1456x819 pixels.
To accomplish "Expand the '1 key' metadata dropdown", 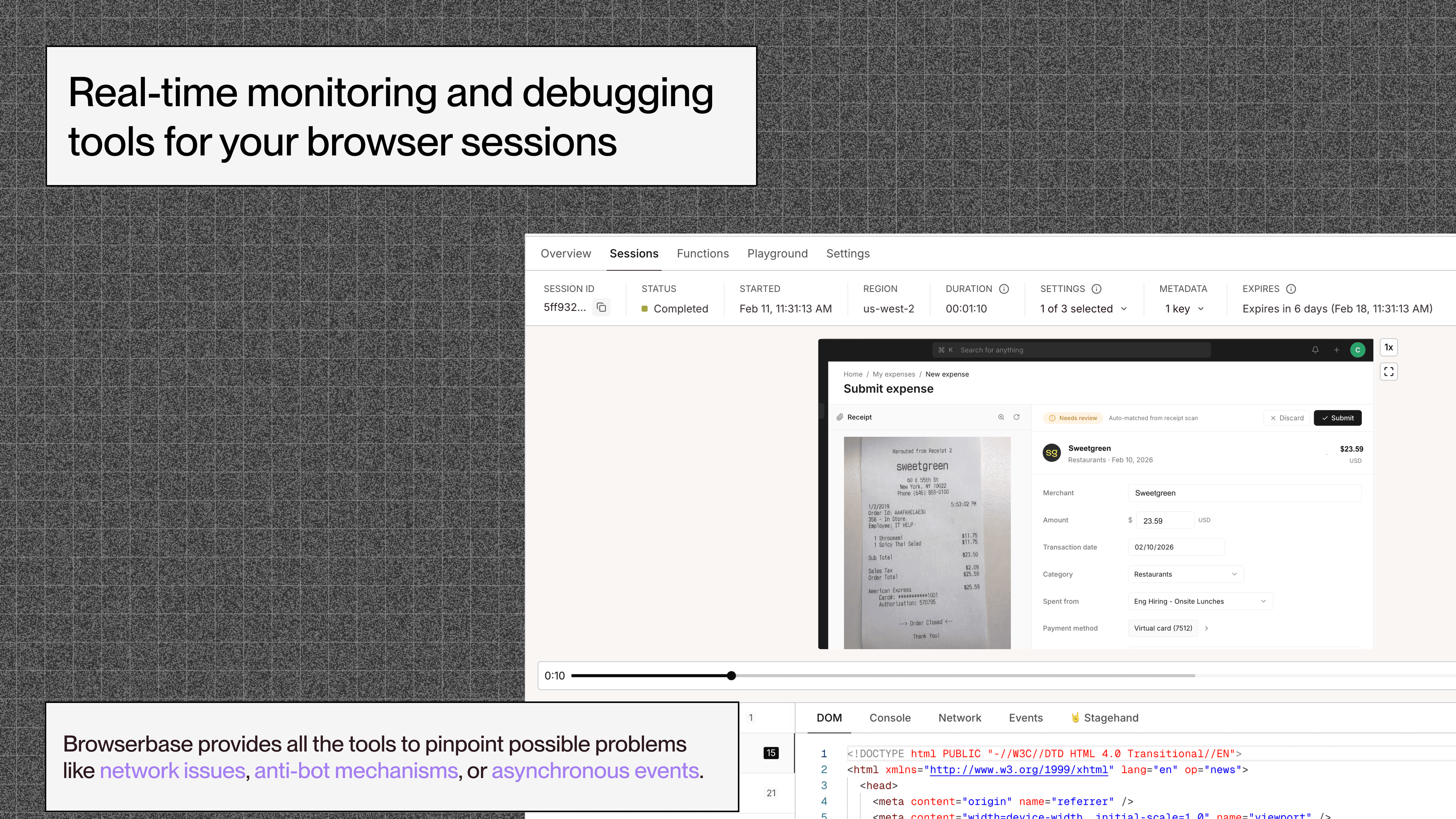I will click(x=1185, y=309).
